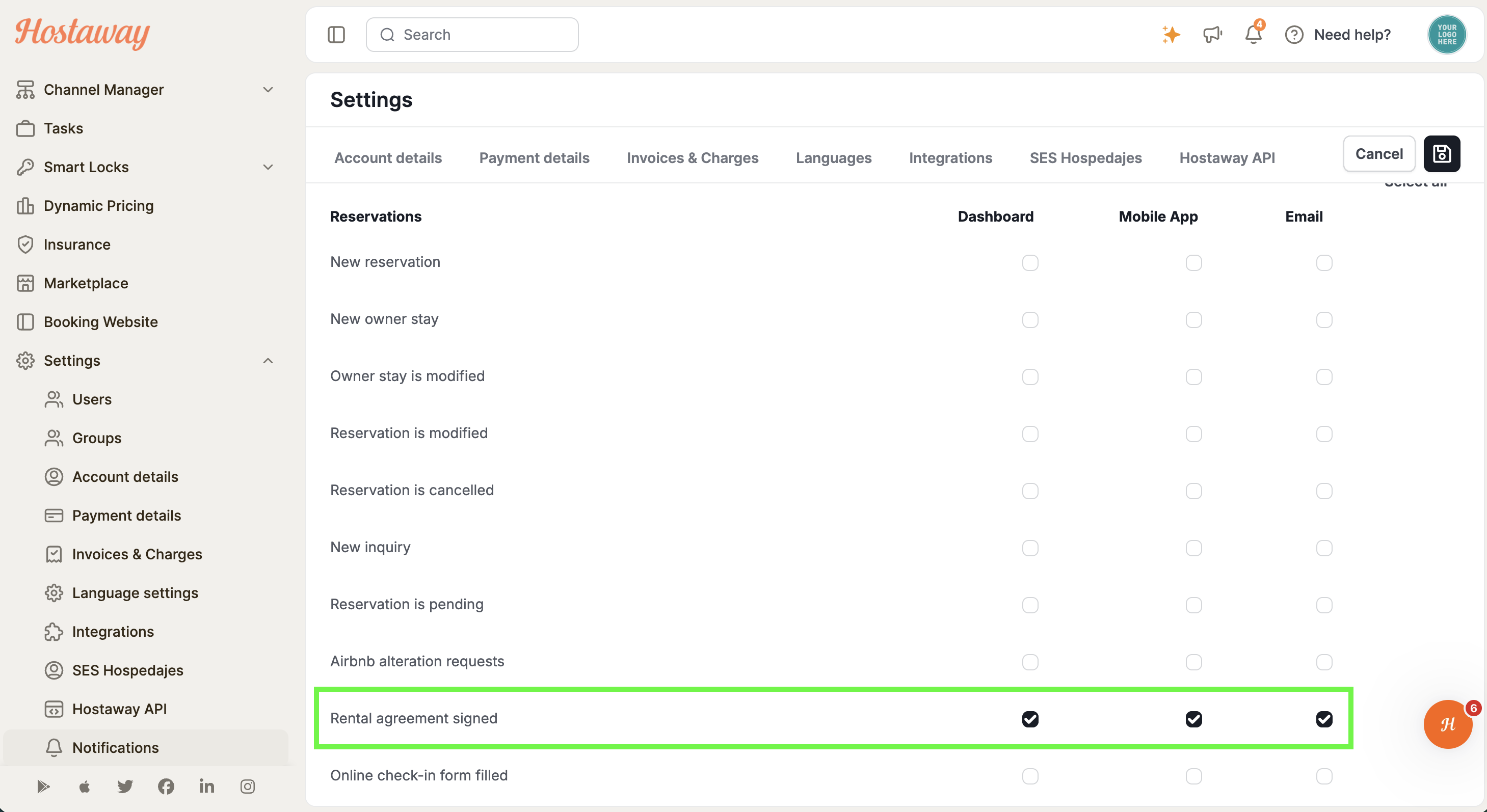This screenshot has height=812, width=1487.
Task: Click the Cancel button
Action: point(1379,154)
